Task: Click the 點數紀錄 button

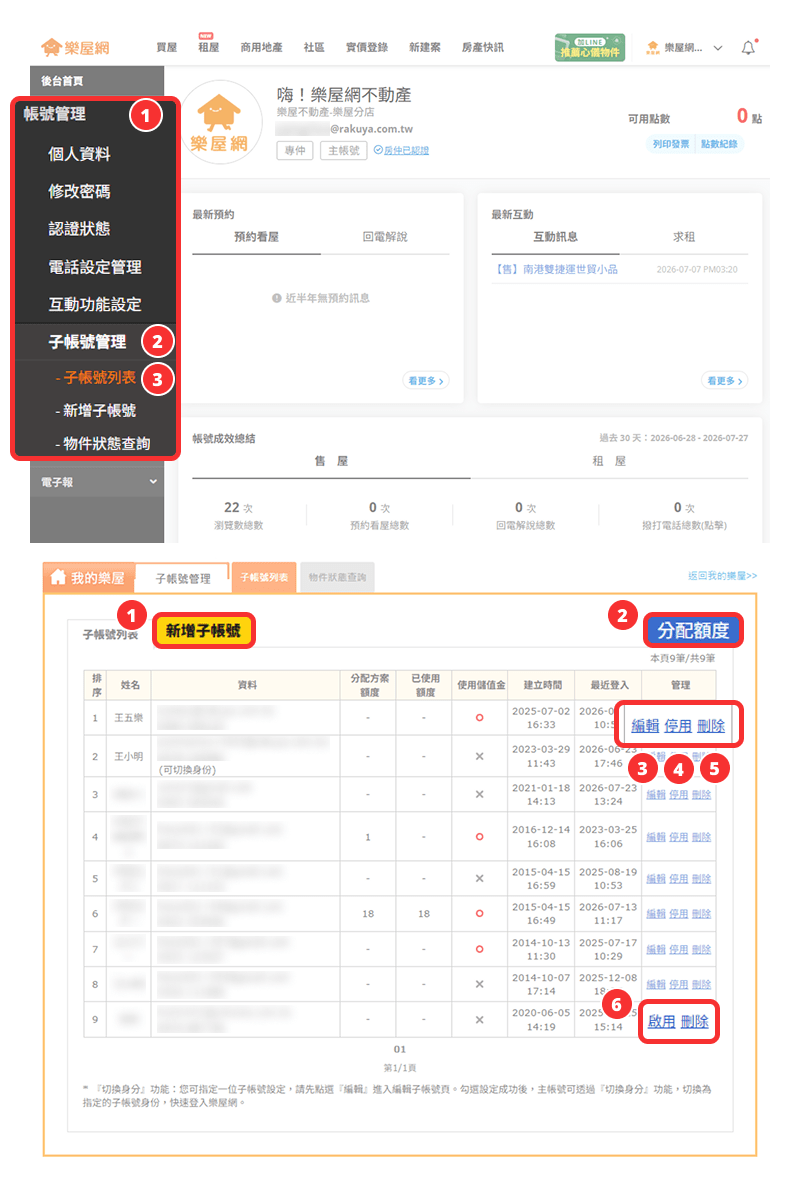Action: (x=719, y=144)
